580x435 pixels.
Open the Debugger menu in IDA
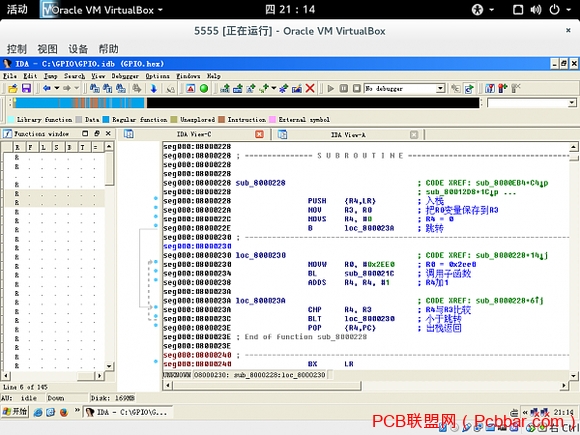(125, 76)
